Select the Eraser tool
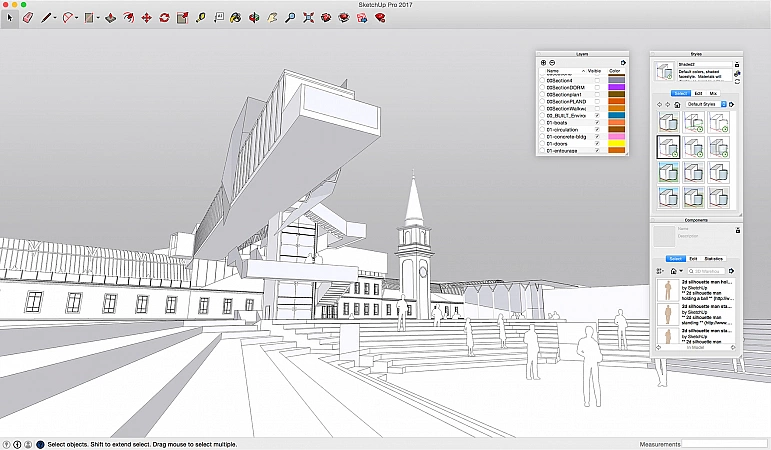This screenshot has width=771, height=450. point(27,17)
